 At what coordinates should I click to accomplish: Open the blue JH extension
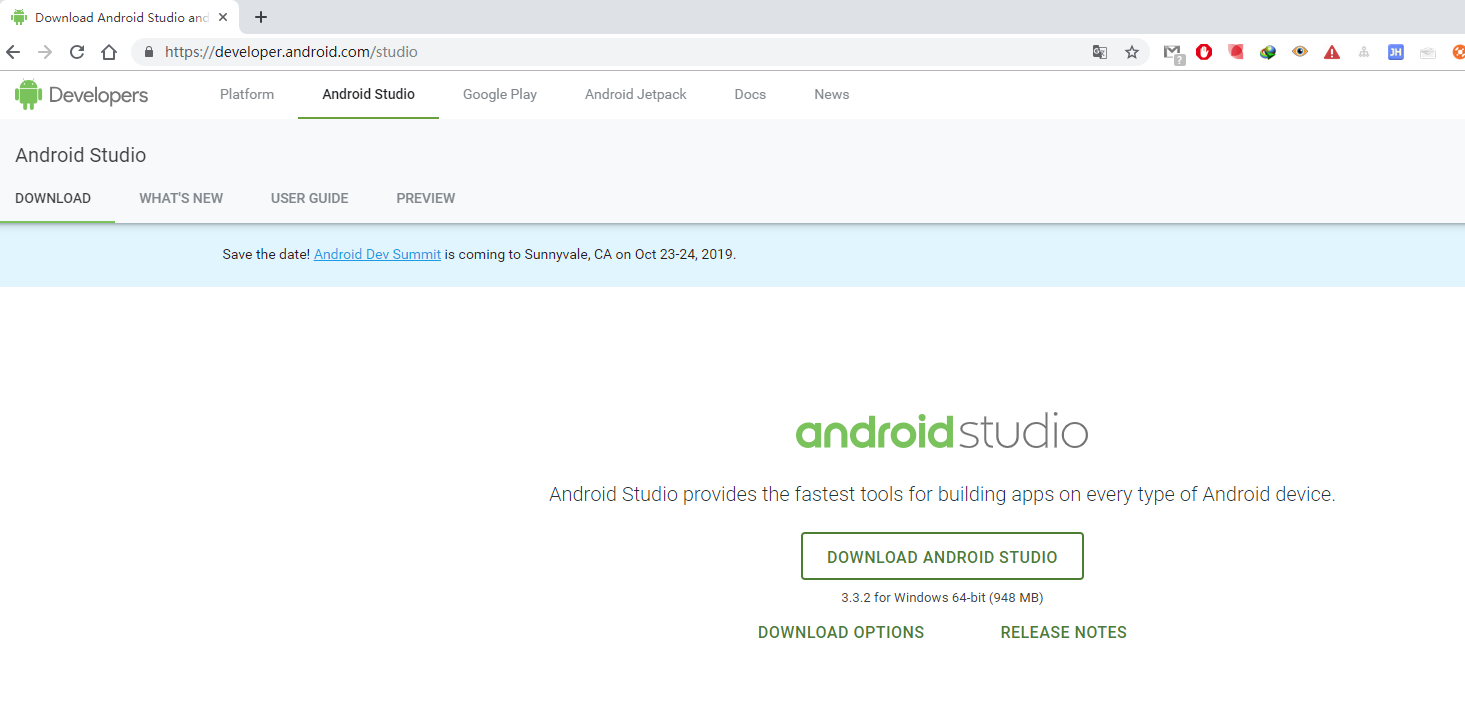pyautogui.click(x=1395, y=52)
